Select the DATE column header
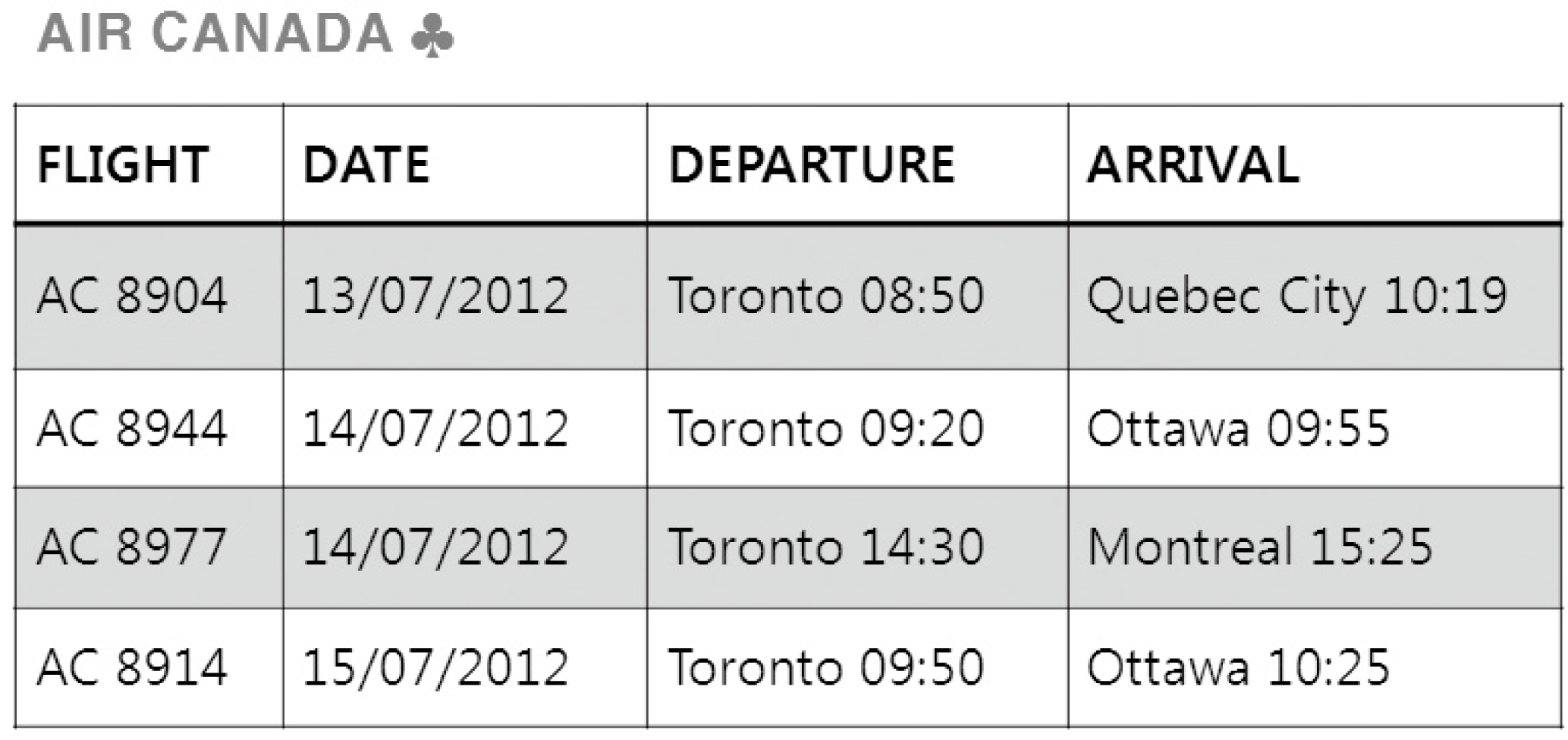 pyautogui.click(x=366, y=165)
